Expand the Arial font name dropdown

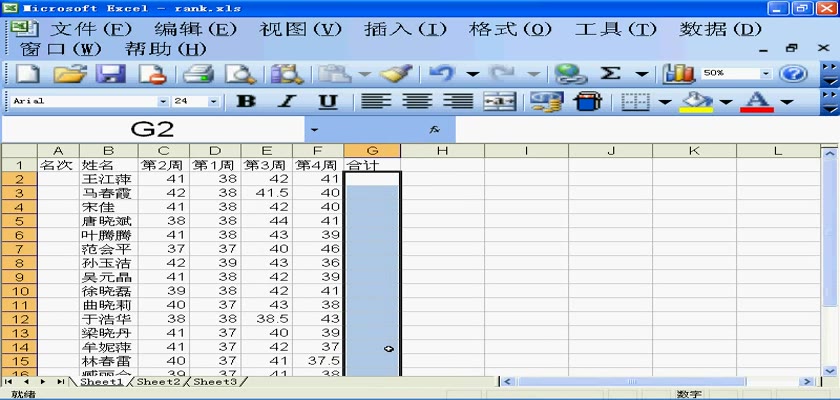[163, 102]
